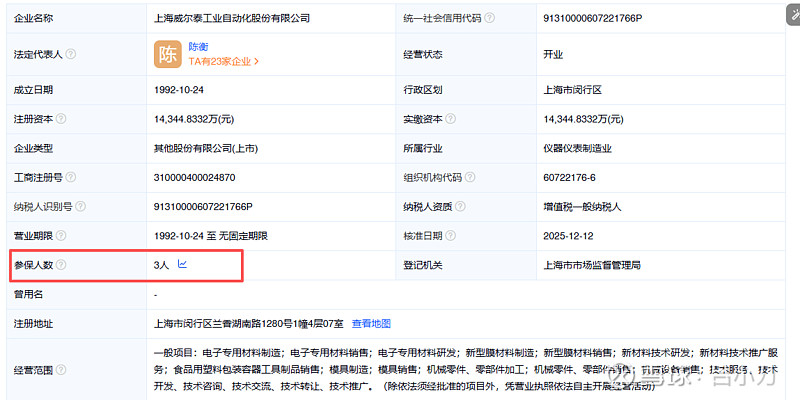Click the 企业类型 label cell
Image resolution: width=800 pixels, height=400 pixels.
coord(77,148)
